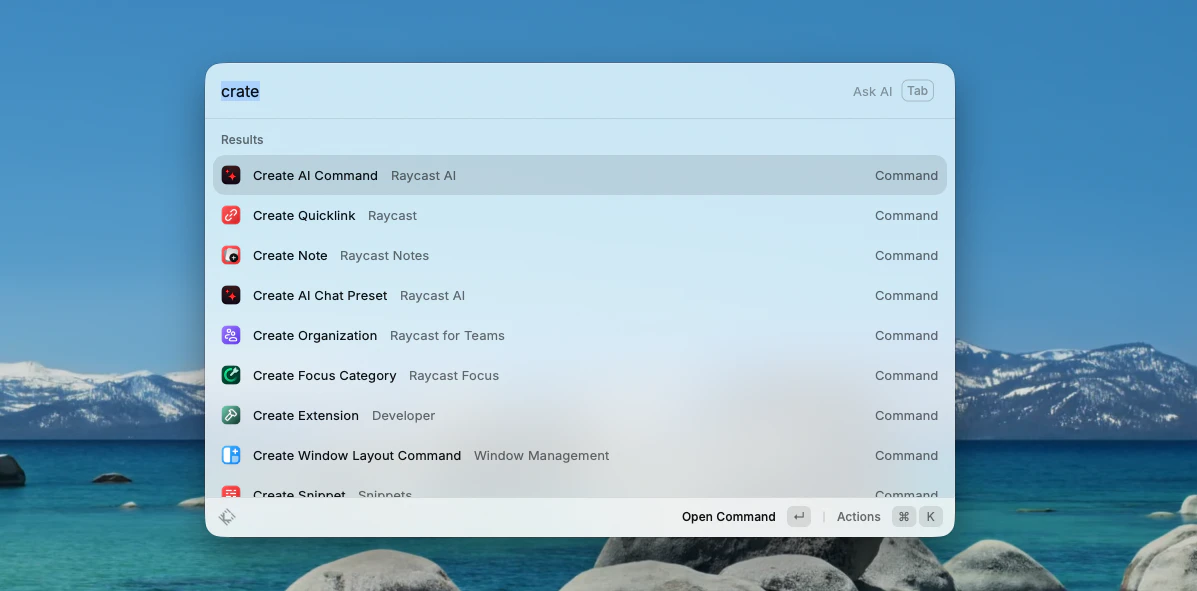
Task: Click "Raycast" subtitle beside Create Quicklink
Action: pyautogui.click(x=392, y=216)
